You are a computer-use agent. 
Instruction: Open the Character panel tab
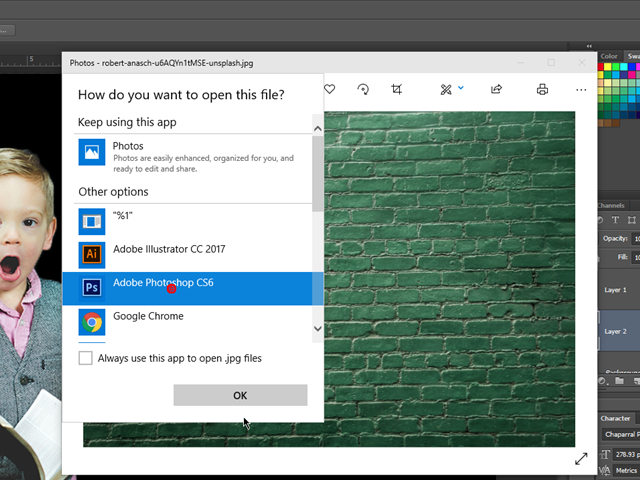coord(615,418)
